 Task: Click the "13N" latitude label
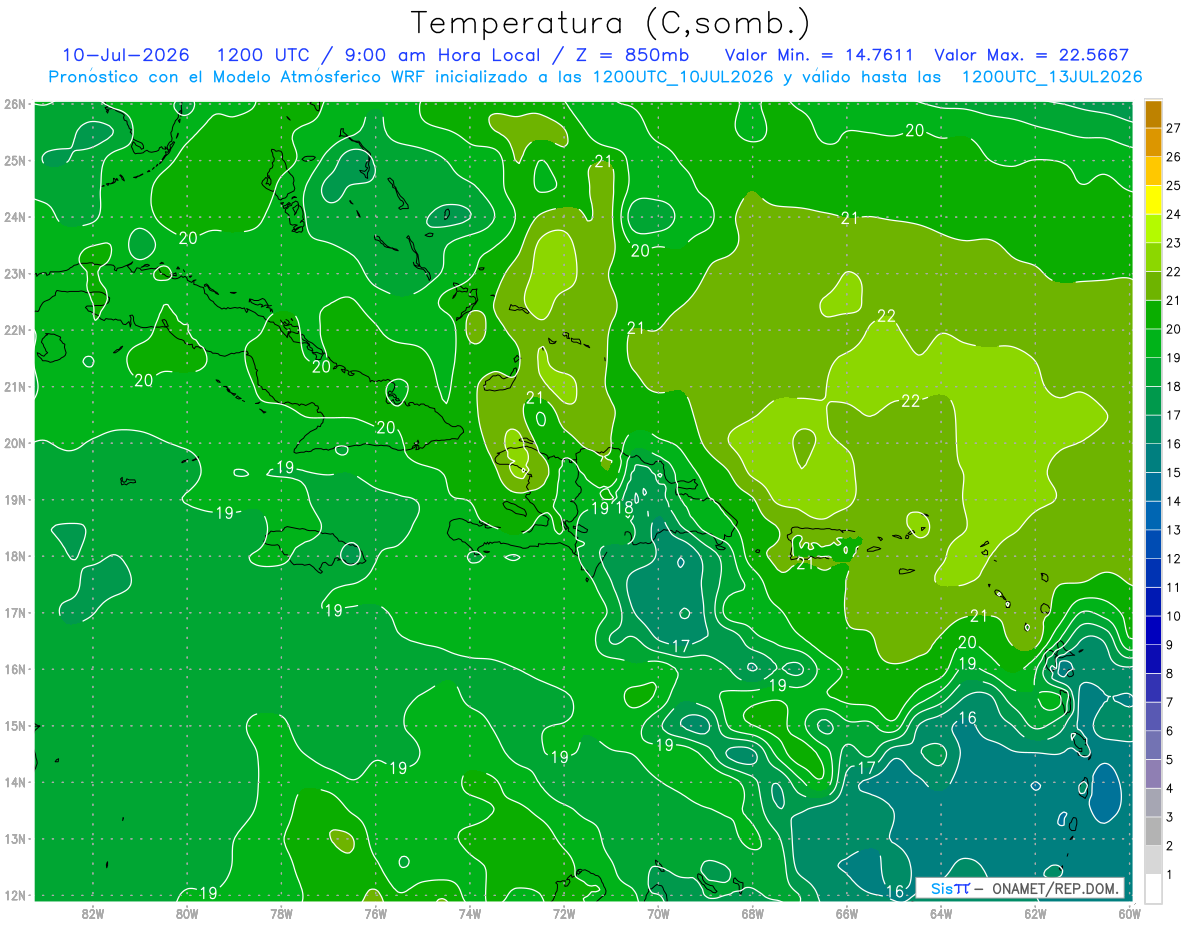14,839
